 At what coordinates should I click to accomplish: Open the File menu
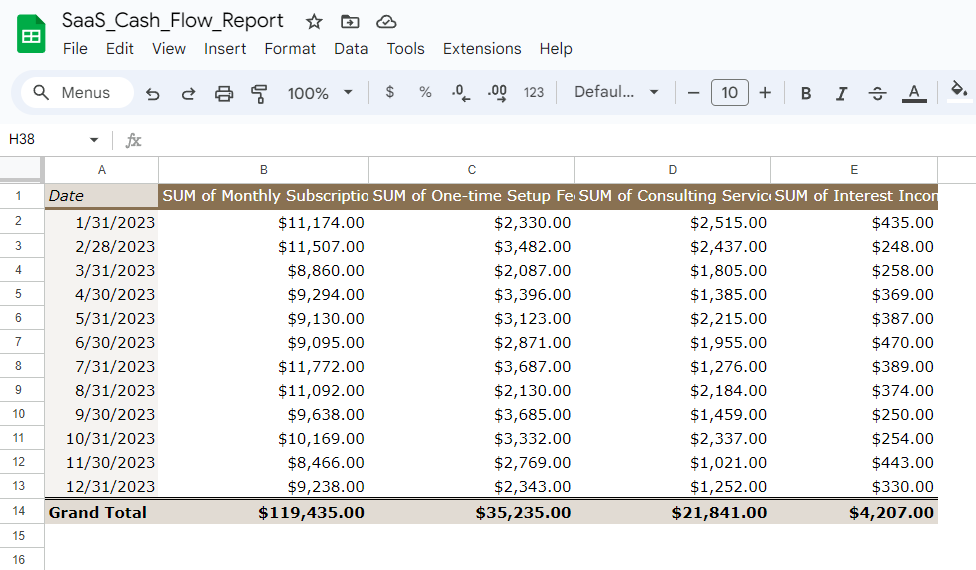click(75, 49)
